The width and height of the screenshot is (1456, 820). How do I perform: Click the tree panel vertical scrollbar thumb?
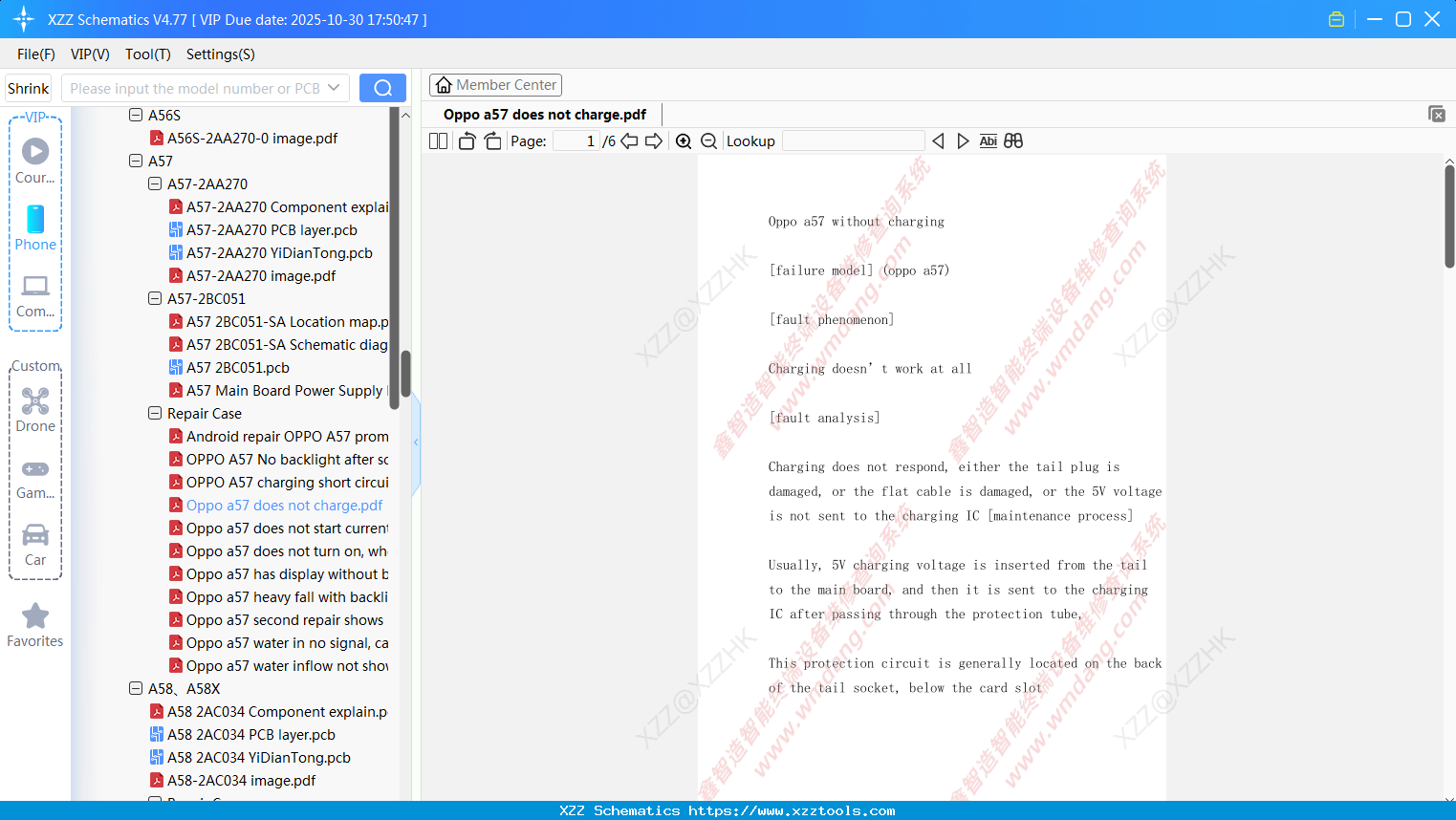point(405,374)
